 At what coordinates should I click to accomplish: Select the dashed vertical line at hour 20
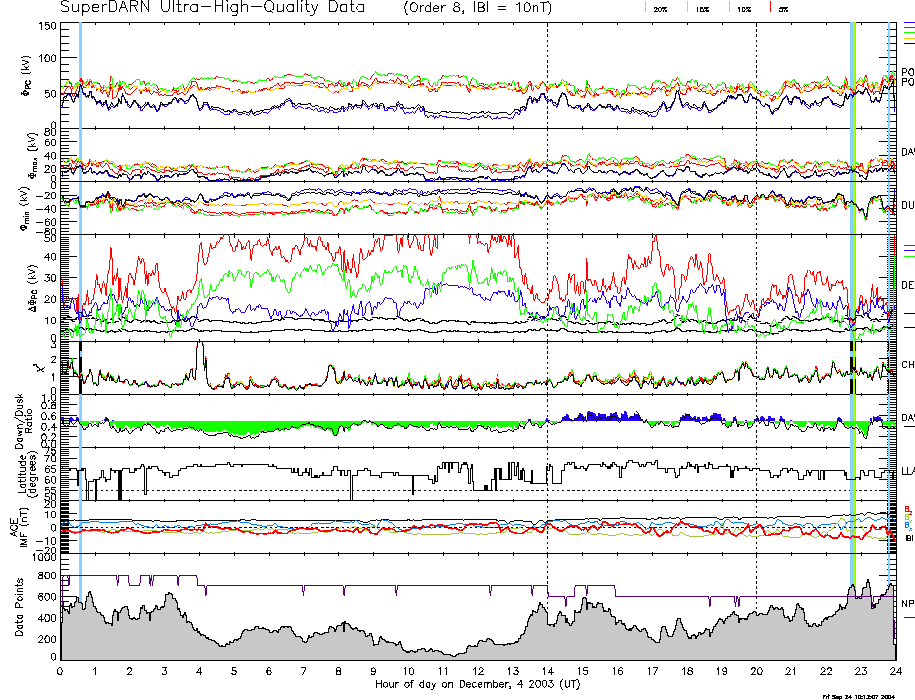click(756, 300)
